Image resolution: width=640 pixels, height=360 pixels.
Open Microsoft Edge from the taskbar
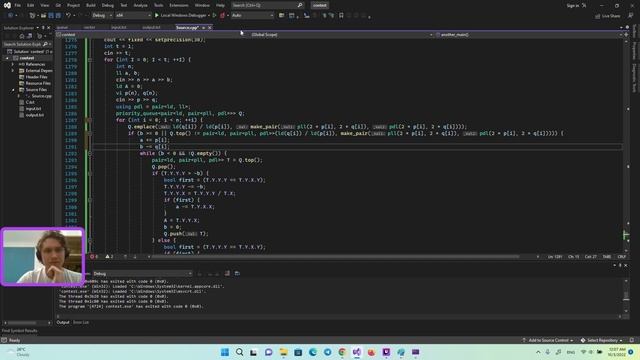tap(313, 352)
